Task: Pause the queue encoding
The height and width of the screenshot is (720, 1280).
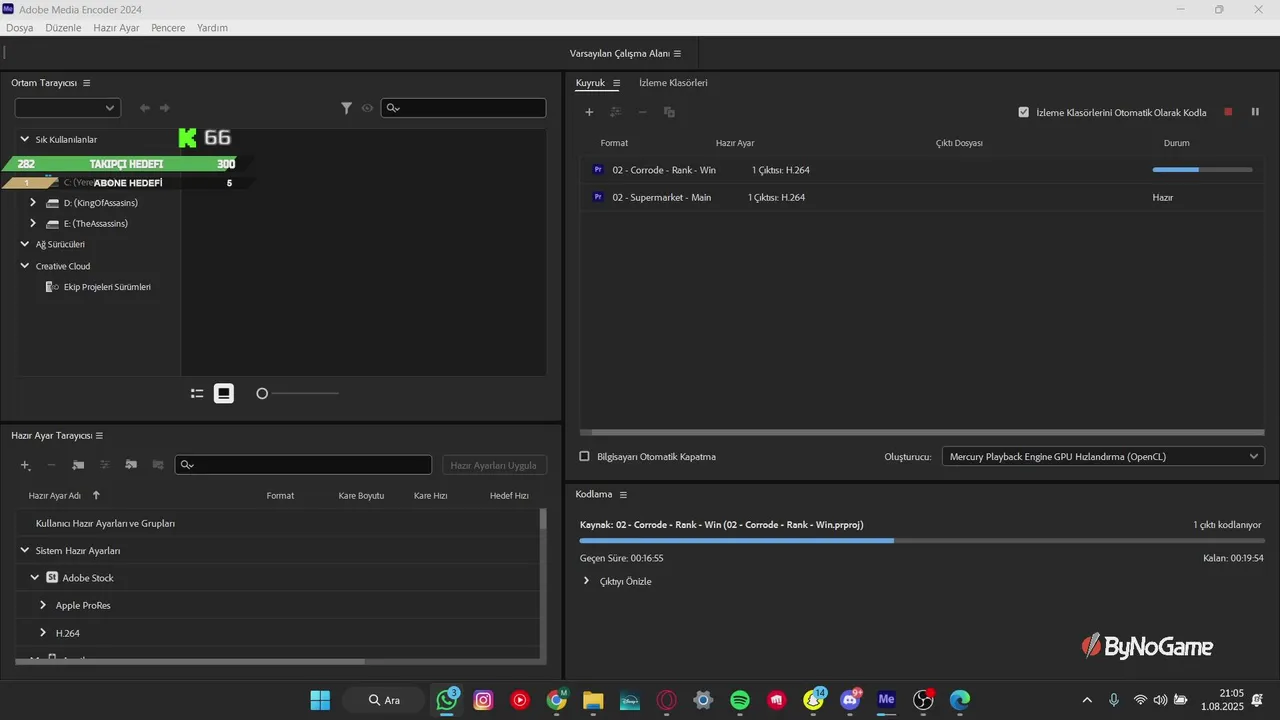Action: tap(1255, 112)
